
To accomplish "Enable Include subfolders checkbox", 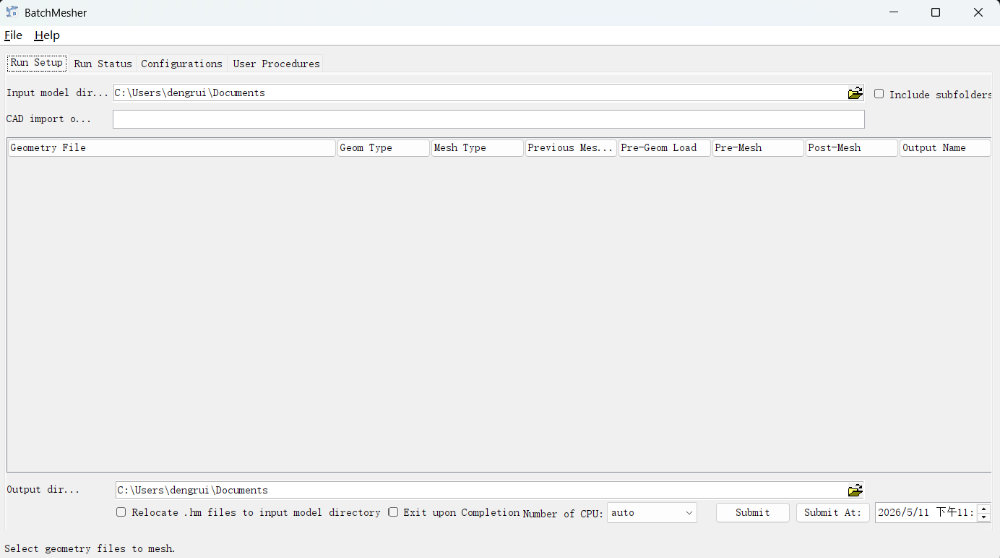I will pos(879,94).
